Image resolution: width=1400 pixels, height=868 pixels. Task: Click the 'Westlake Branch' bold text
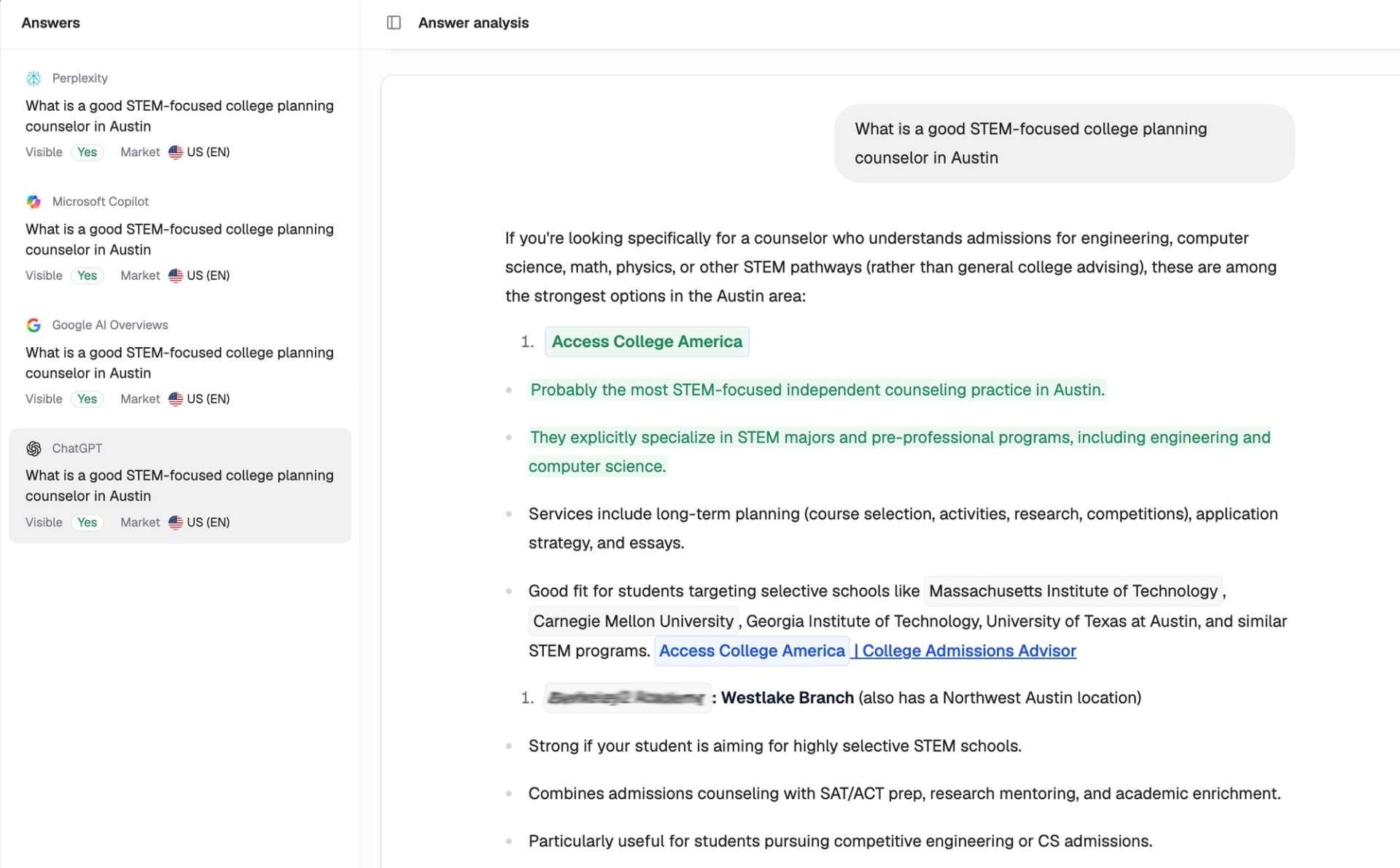[x=787, y=698]
